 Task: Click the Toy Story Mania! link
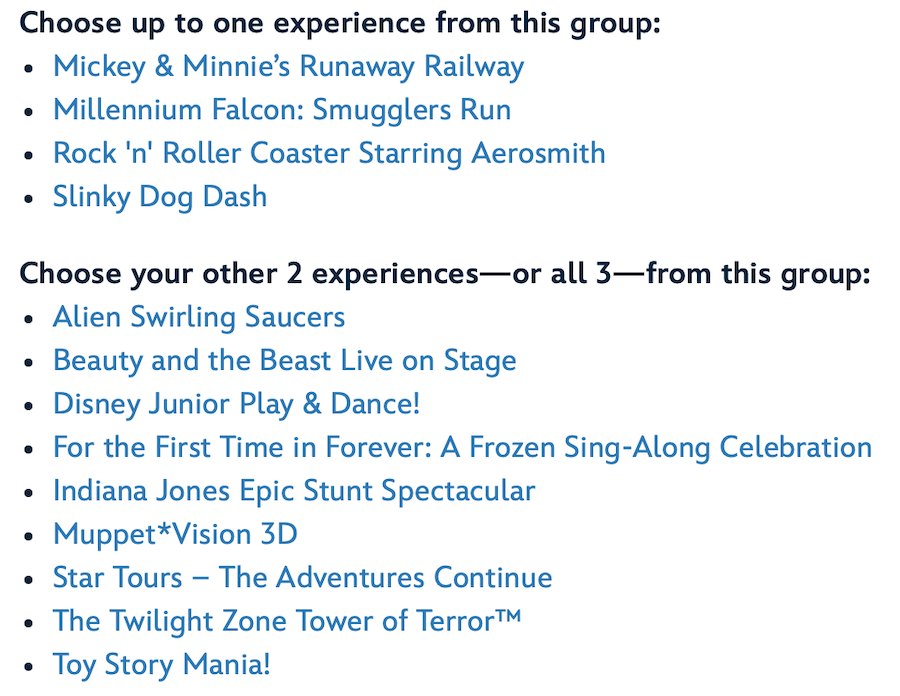click(162, 665)
